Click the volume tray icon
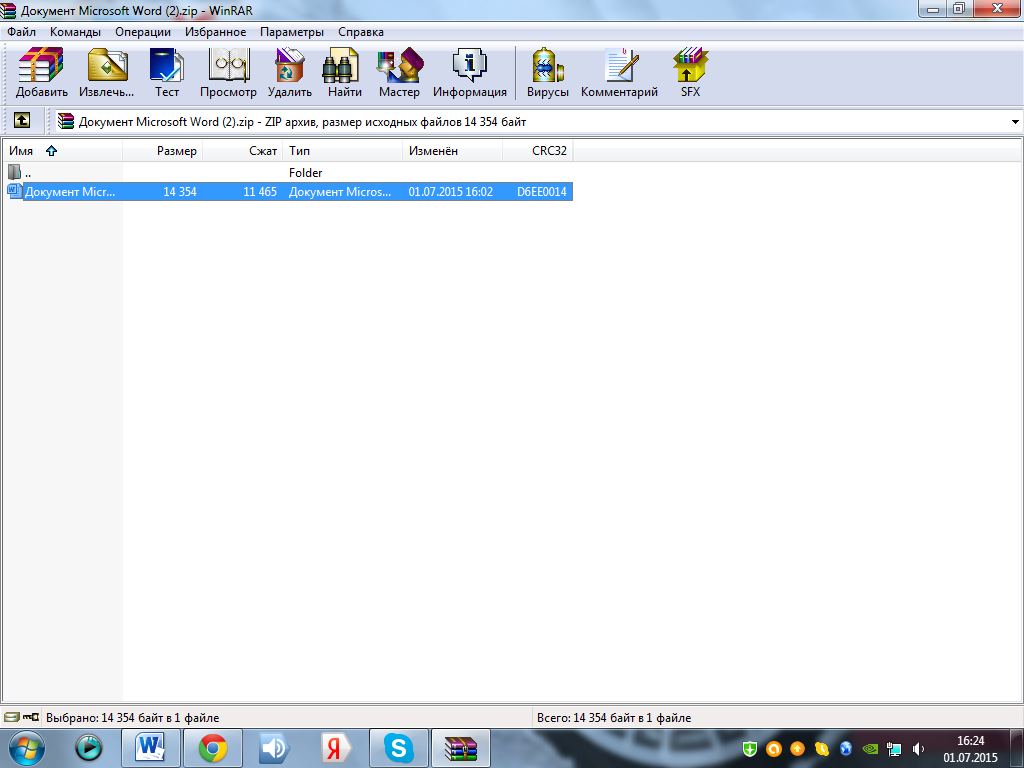Image resolution: width=1024 pixels, height=768 pixels. [918, 749]
